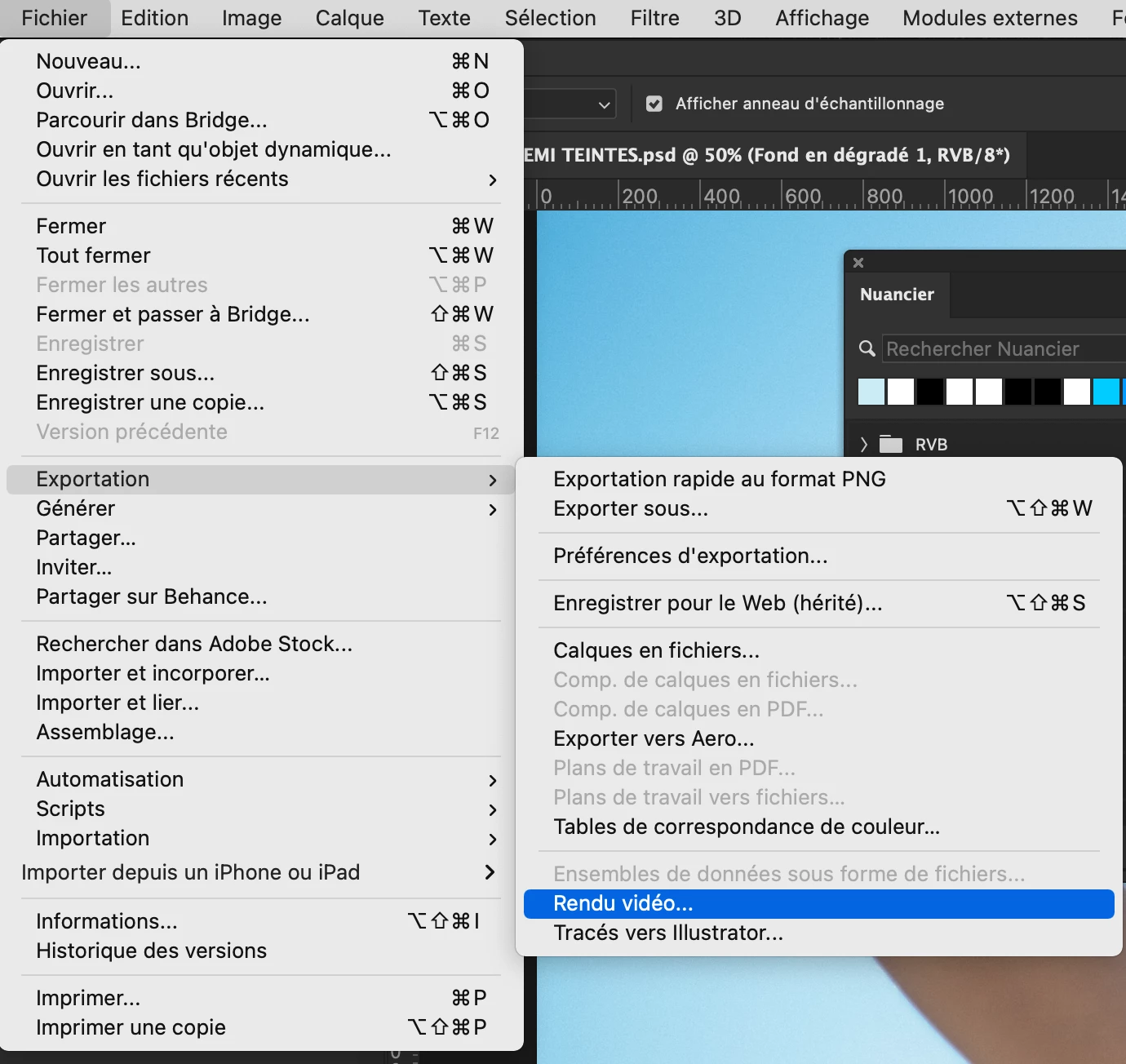This screenshot has height=1064, width=1126.
Task: Select Inviter… menu entry
Action: click(x=261, y=567)
